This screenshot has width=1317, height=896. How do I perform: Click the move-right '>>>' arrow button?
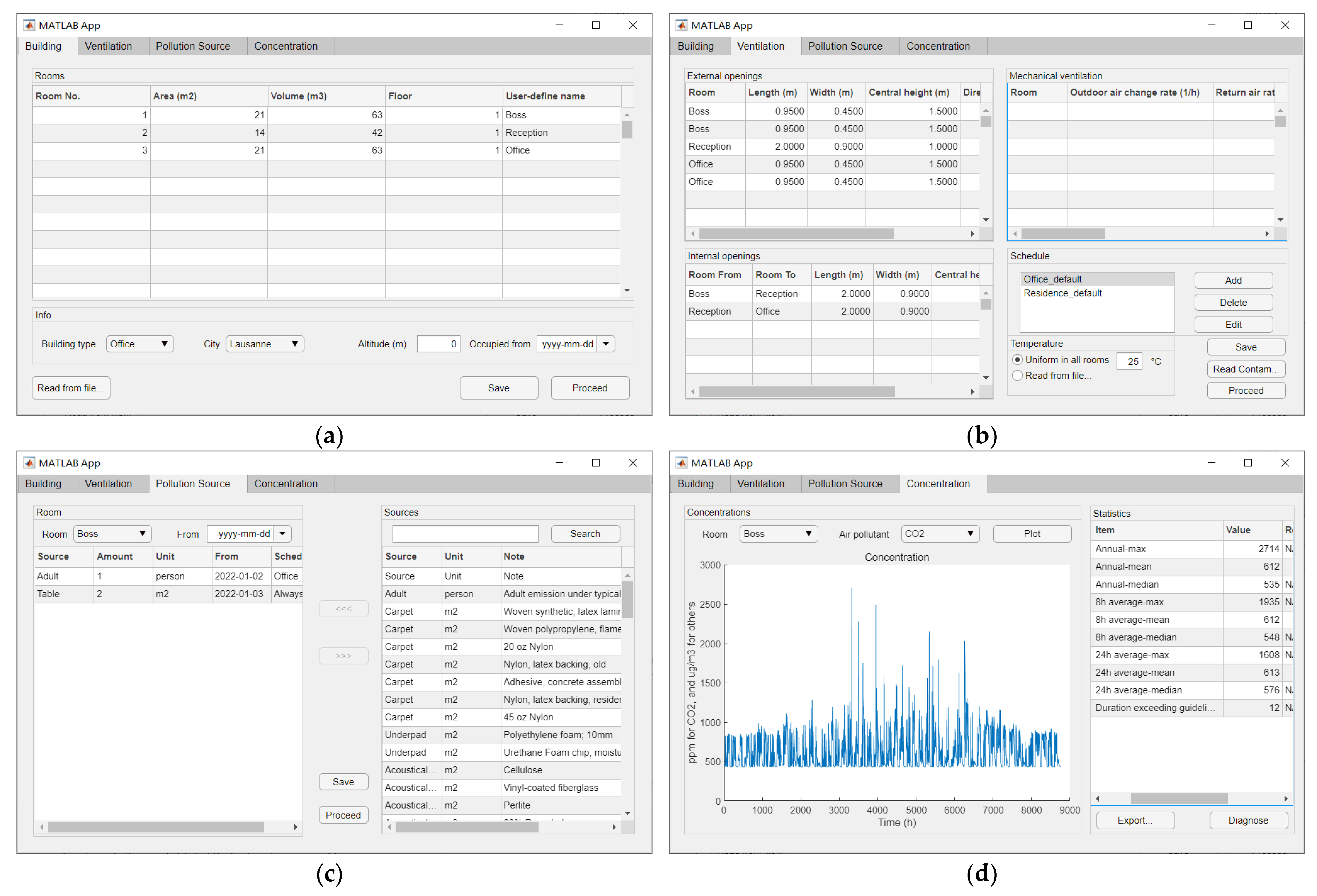(343, 656)
